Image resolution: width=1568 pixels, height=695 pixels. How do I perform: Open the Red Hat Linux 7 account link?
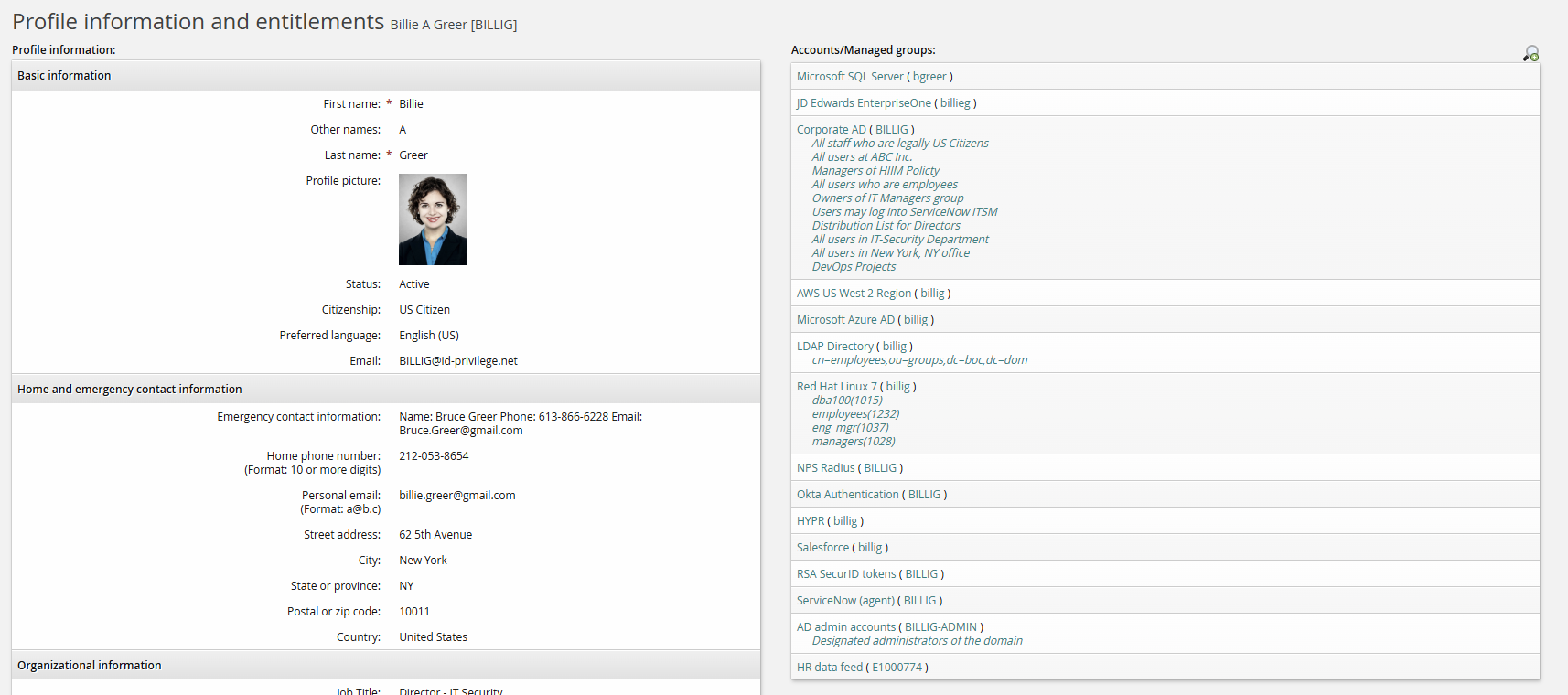(x=837, y=387)
